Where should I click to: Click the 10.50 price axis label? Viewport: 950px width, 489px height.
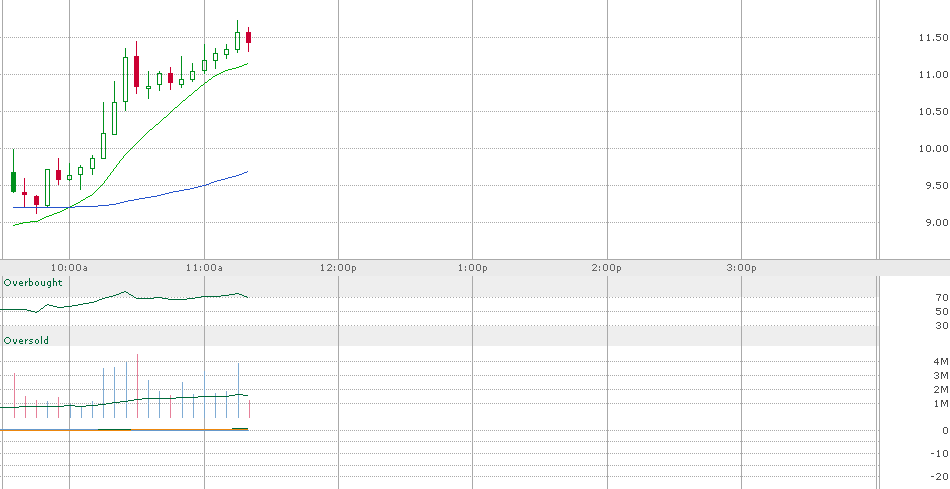coord(933,111)
